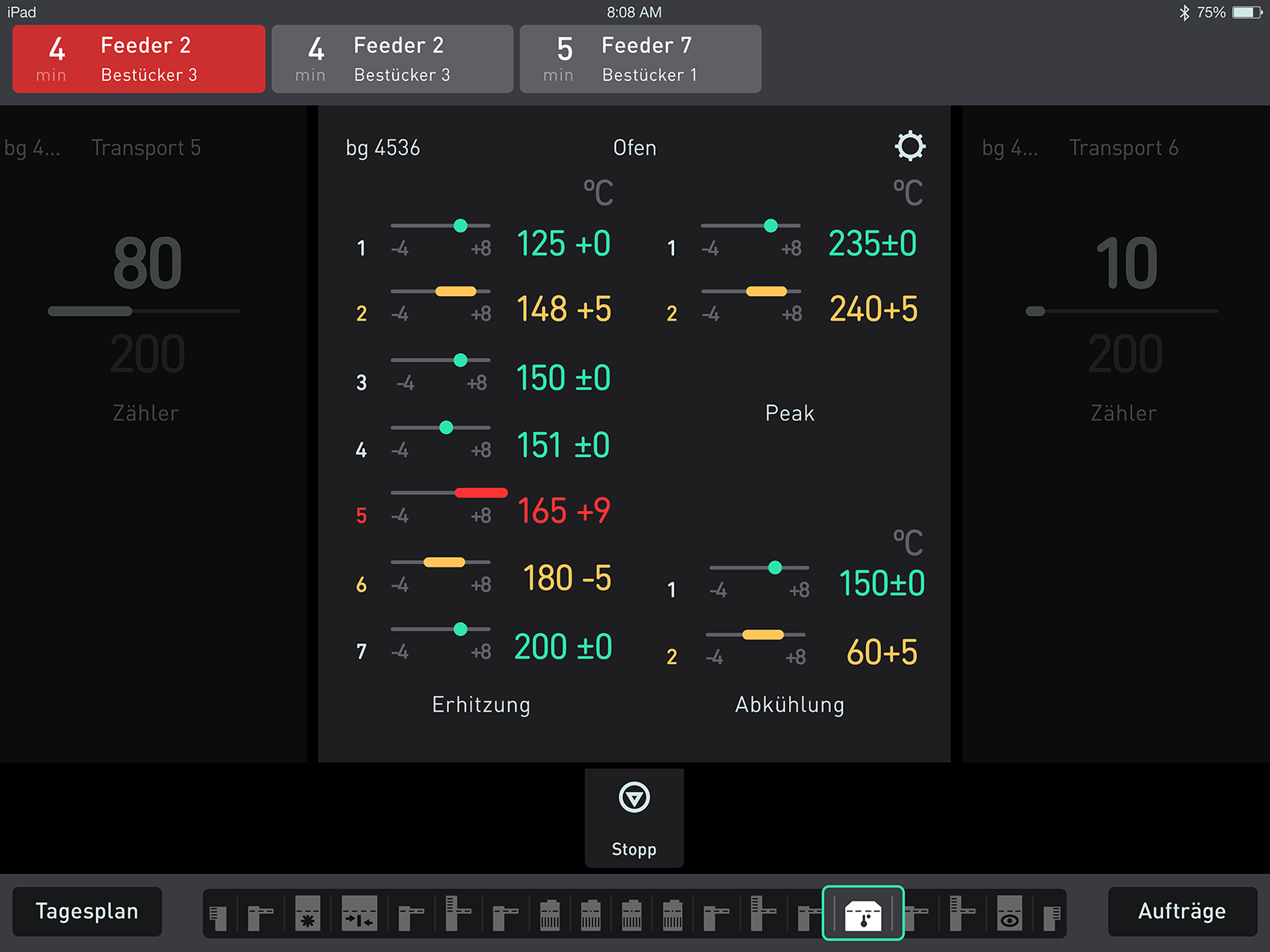Select the eye inspection station icon

pos(1010,913)
